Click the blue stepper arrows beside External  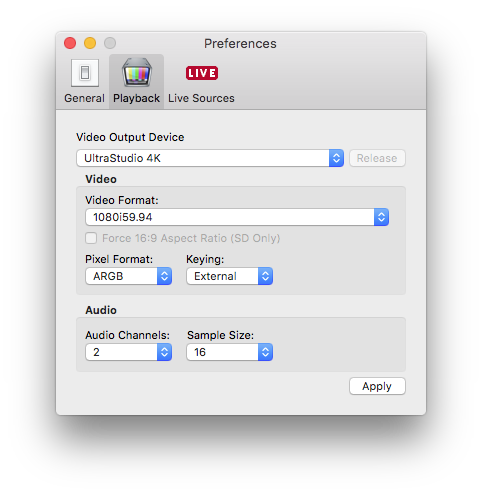pos(265,276)
